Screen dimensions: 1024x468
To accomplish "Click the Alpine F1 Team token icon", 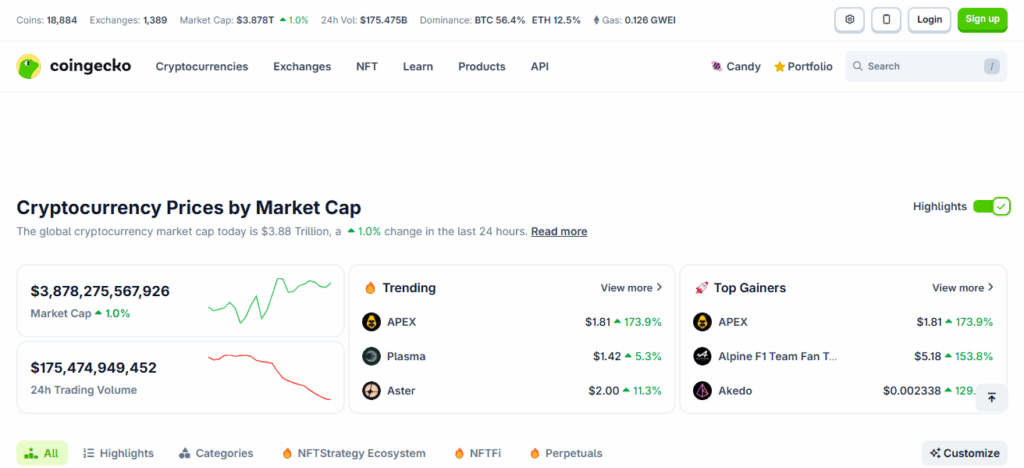I will coord(702,356).
